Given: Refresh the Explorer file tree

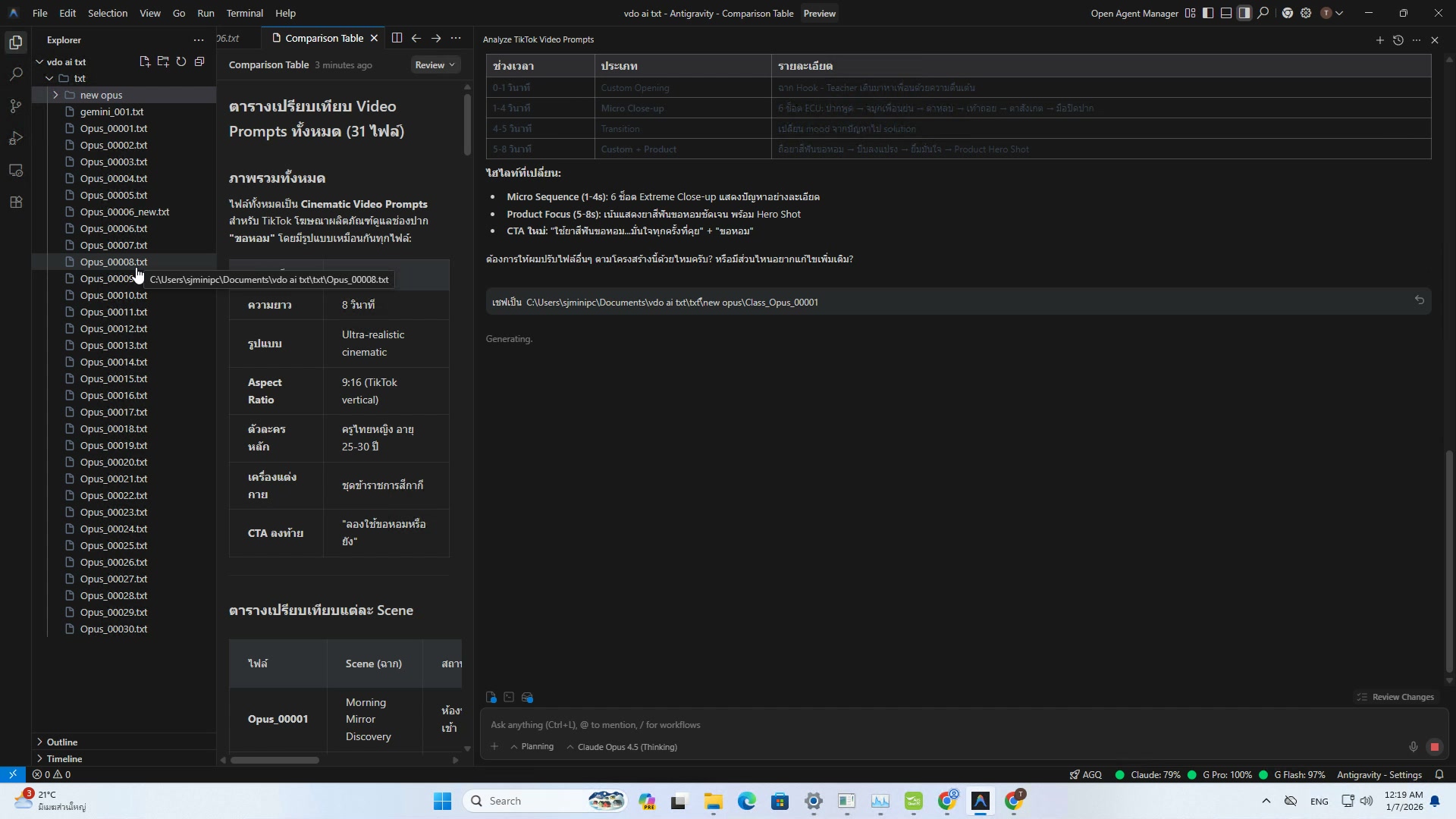Looking at the screenshot, I should [181, 61].
